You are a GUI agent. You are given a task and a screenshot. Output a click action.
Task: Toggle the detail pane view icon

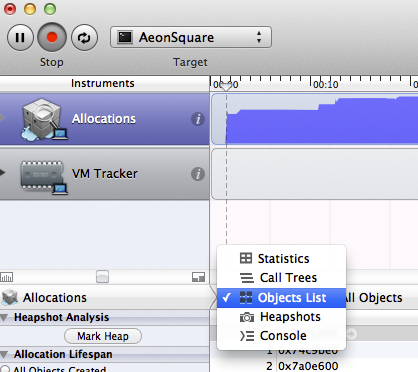[x=198, y=277]
